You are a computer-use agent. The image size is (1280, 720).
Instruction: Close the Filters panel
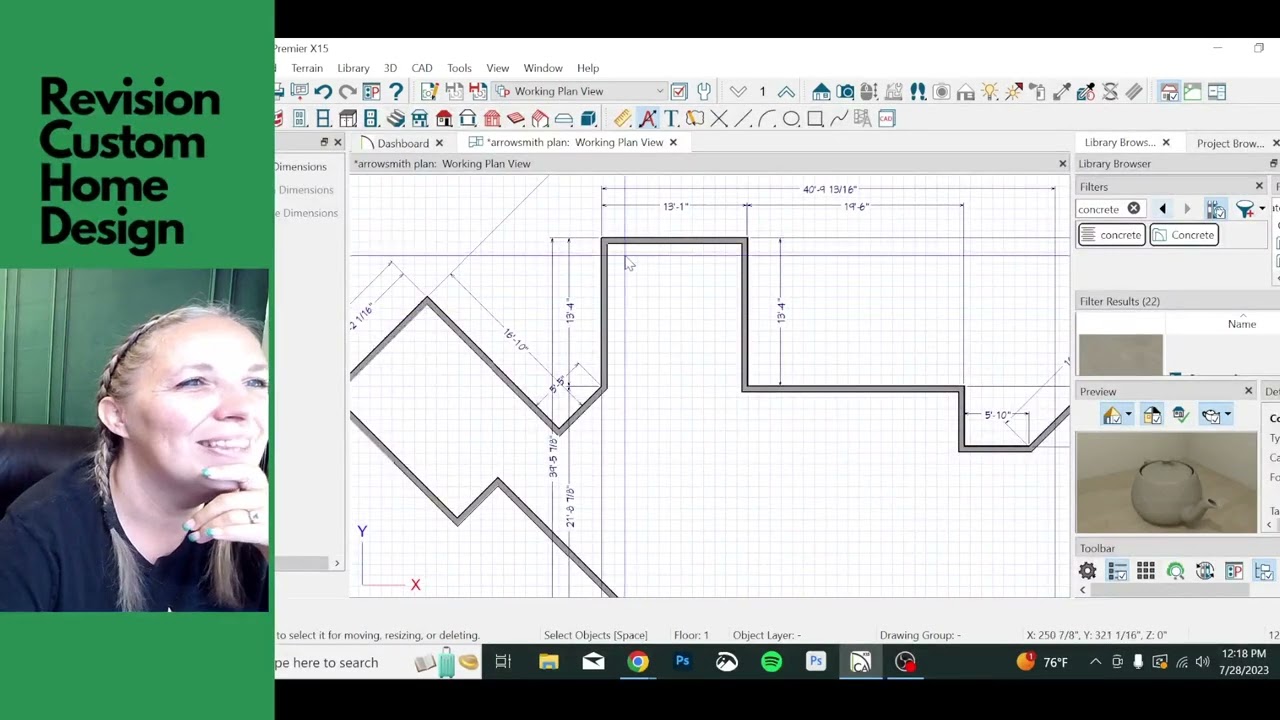pyautogui.click(x=1259, y=186)
